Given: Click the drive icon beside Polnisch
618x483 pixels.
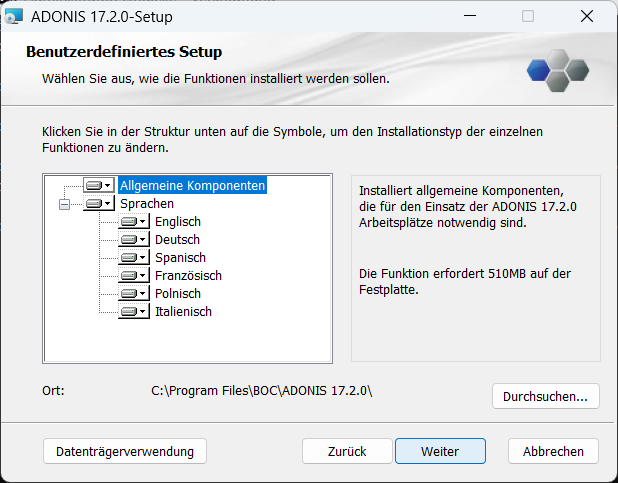Looking at the screenshot, I should click(133, 294).
